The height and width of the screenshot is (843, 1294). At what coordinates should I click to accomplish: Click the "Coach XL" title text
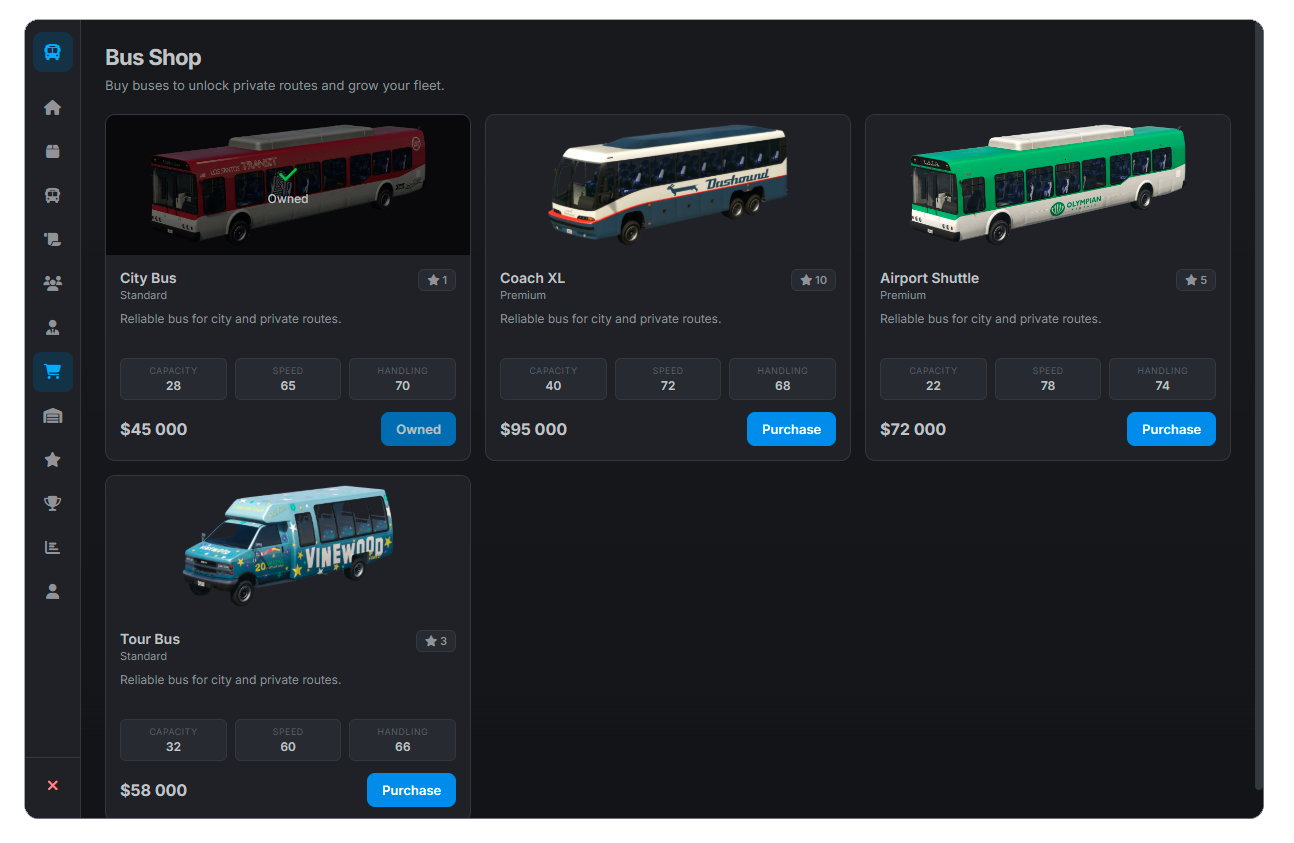click(533, 278)
